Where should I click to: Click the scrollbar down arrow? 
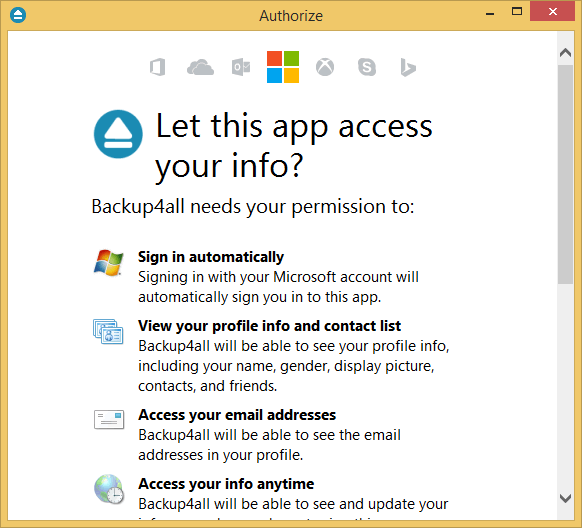tap(565, 498)
